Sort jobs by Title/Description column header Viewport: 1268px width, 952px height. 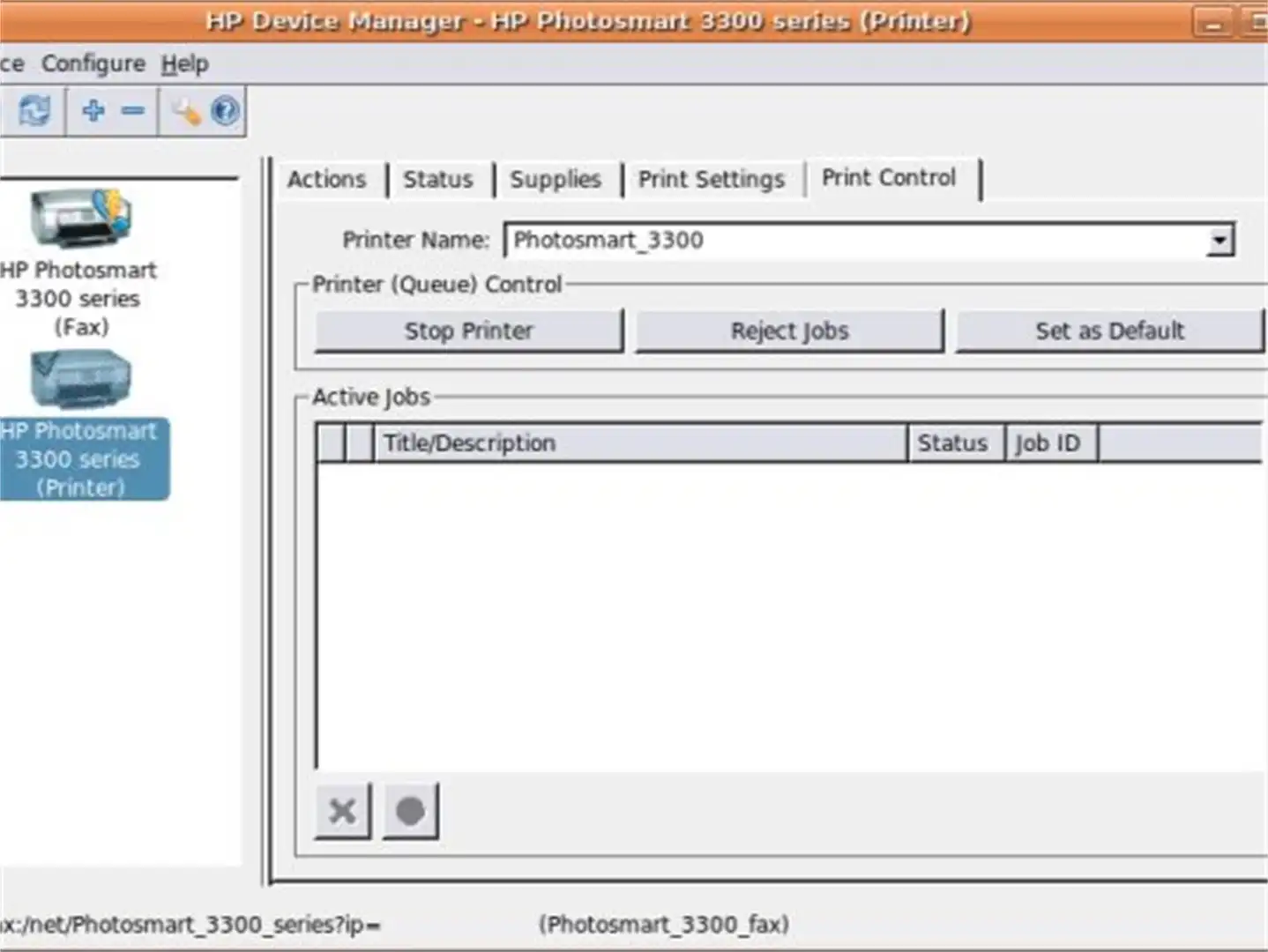point(641,443)
